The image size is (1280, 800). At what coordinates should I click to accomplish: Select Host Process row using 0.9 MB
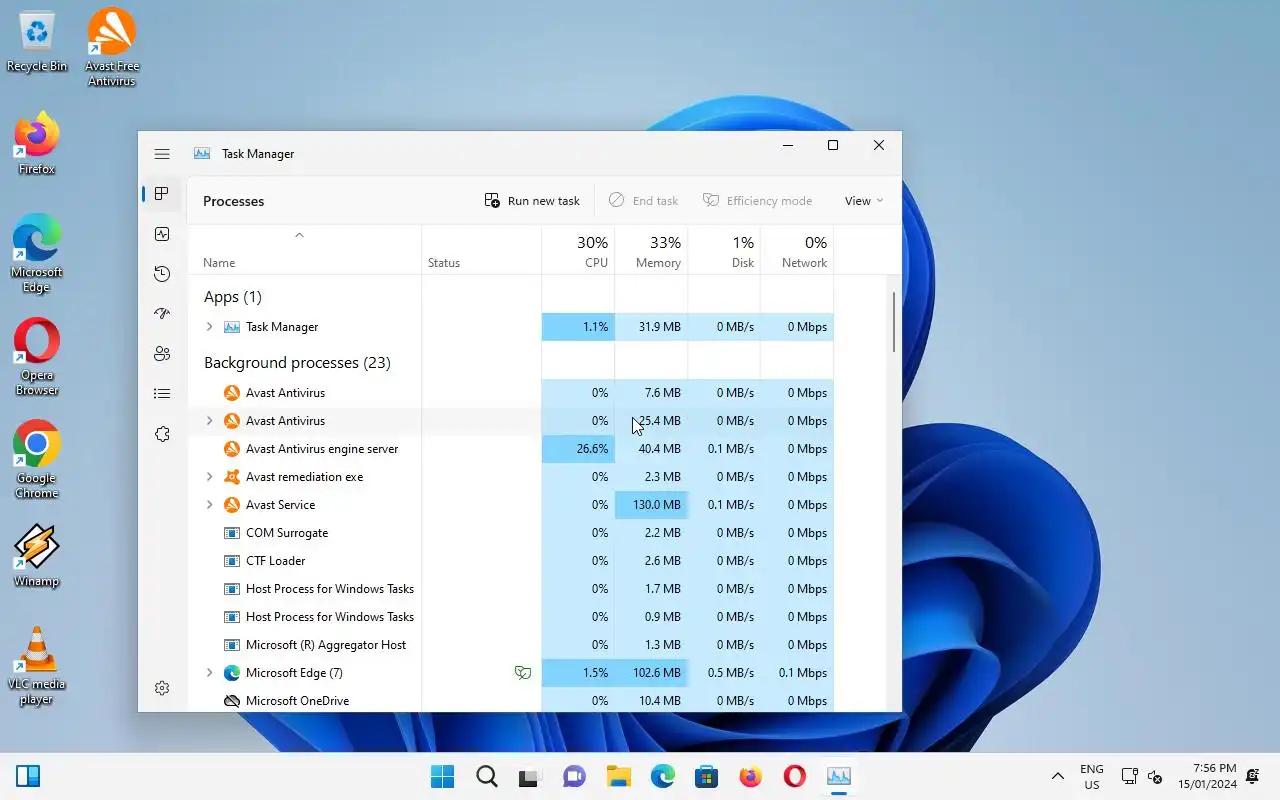coord(511,617)
